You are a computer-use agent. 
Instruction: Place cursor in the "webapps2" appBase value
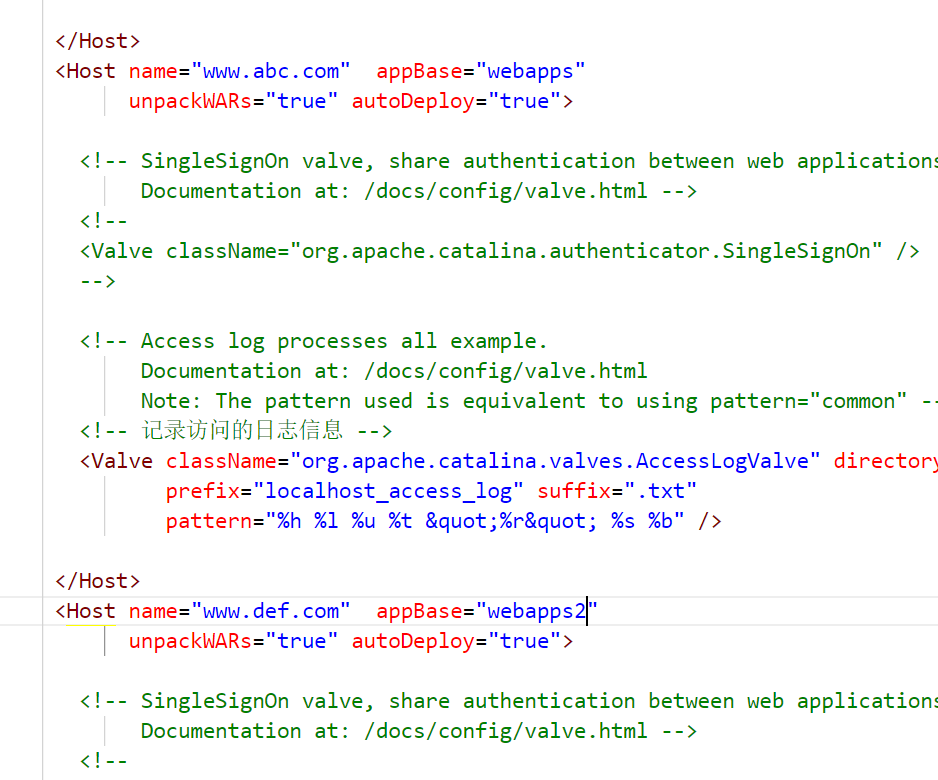click(536, 611)
